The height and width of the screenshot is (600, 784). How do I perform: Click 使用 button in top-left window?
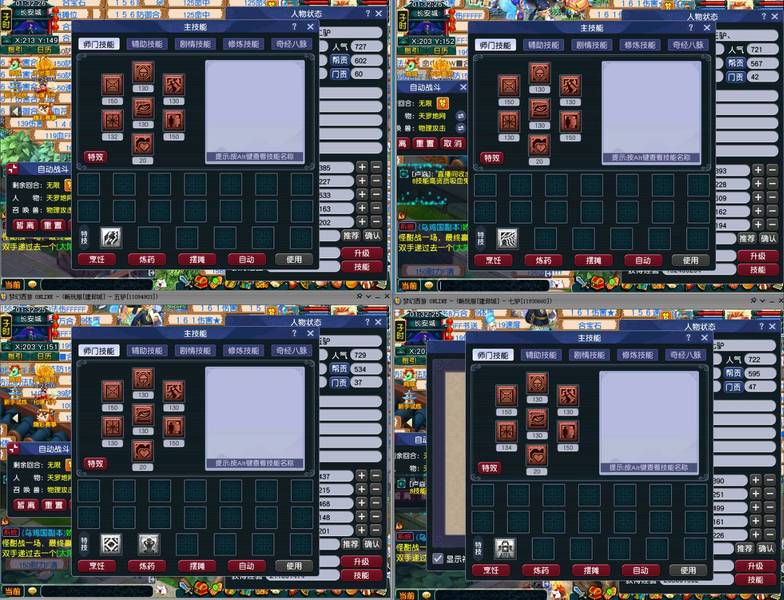294,260
